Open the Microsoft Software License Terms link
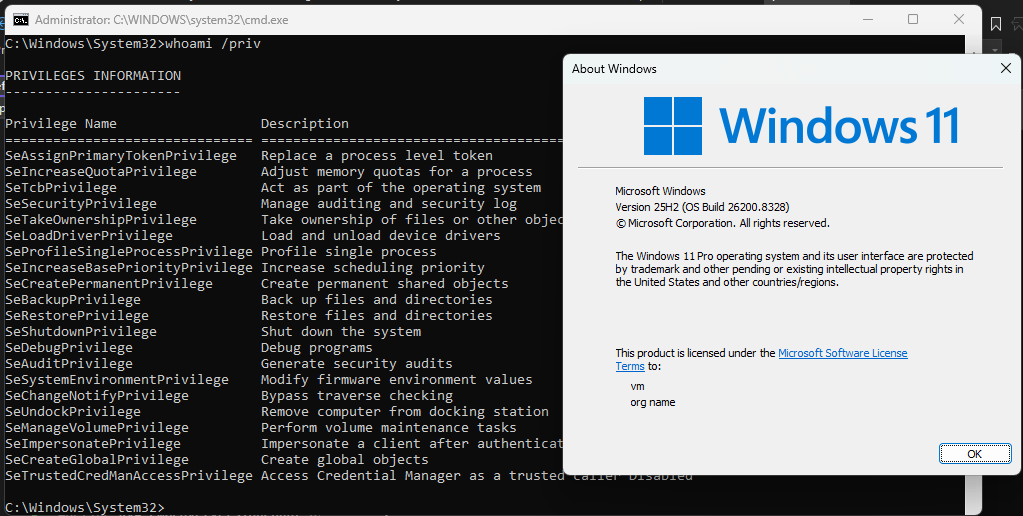This screenshot has width=1023, height=516. (842, 353)
